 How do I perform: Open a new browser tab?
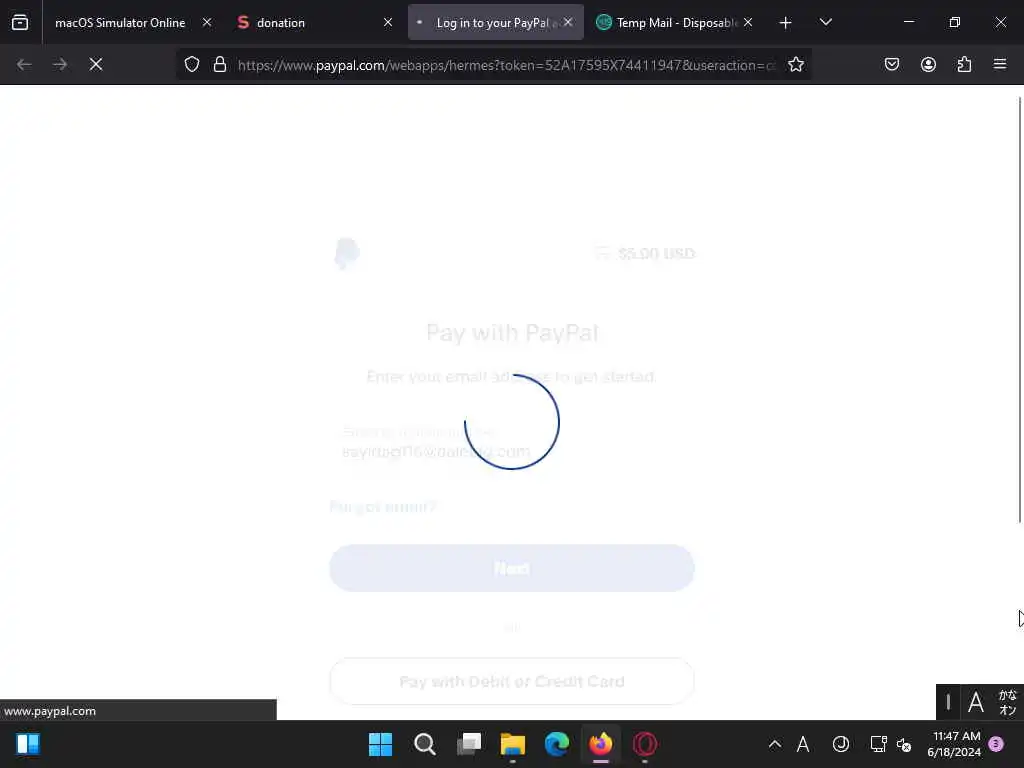click(x=786, y=23)
